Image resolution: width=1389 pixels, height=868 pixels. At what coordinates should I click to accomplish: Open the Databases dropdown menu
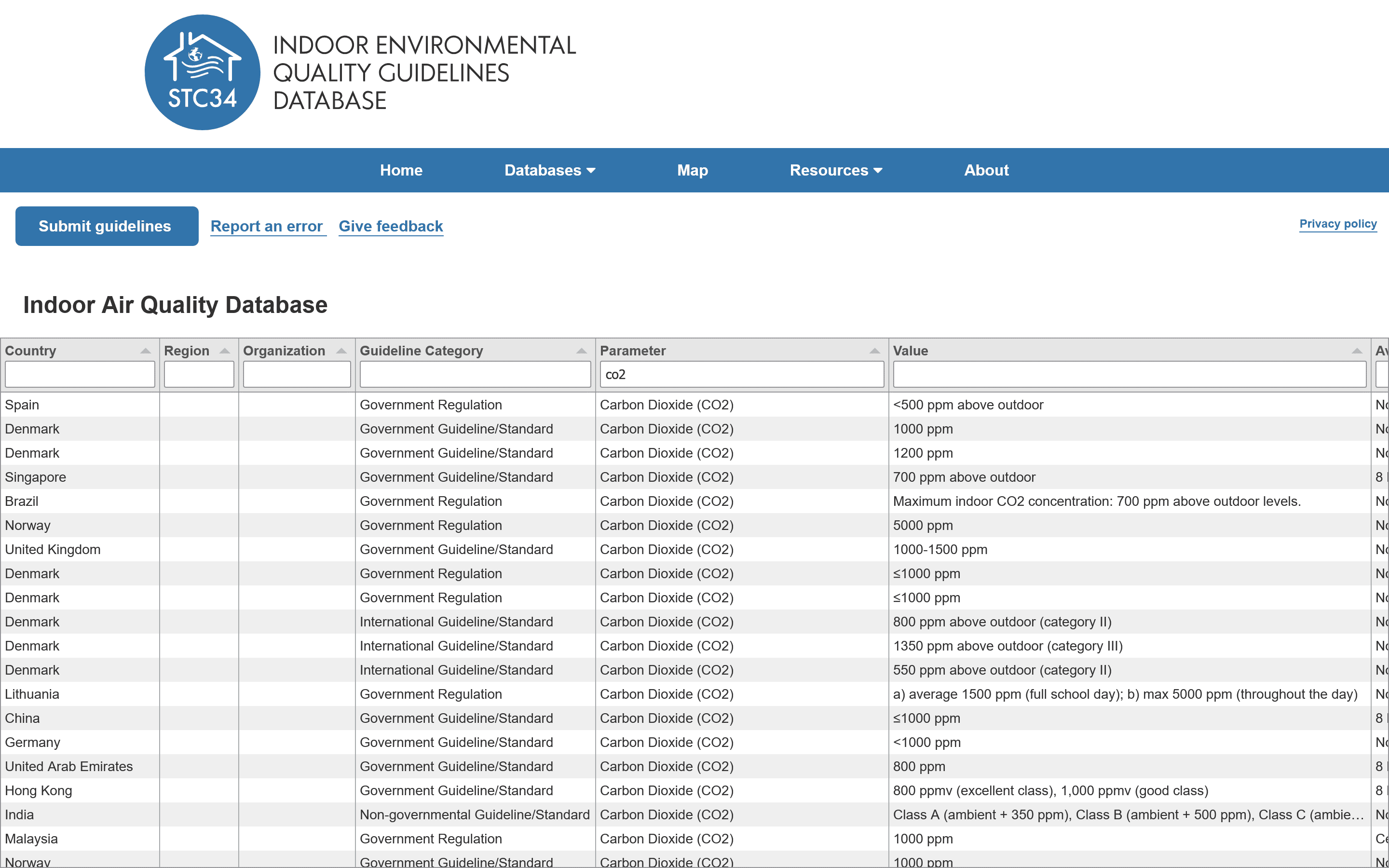[x=550, y=171]
